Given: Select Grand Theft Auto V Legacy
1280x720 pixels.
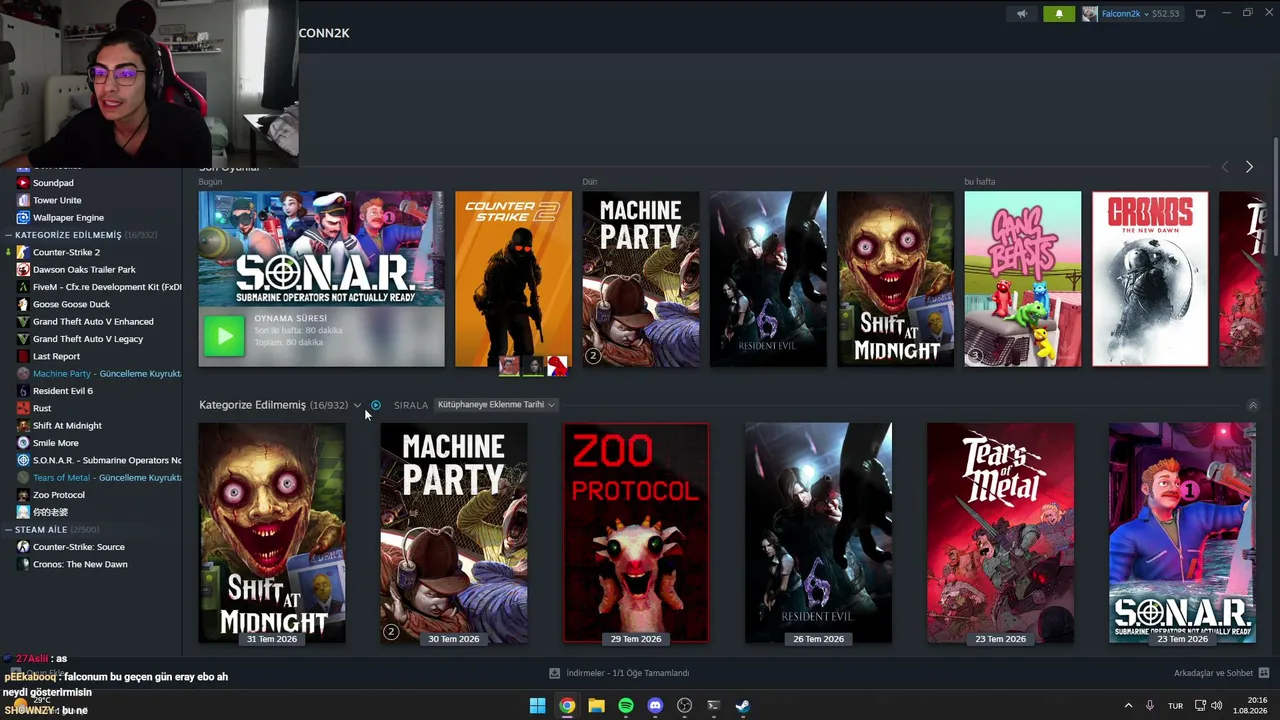Looking at the screenshot, I should coord(90,339).
